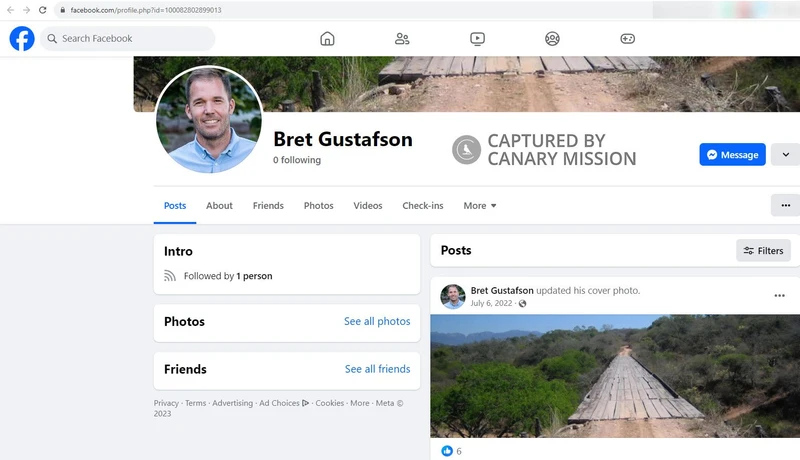Switch to the About tab

(219, 206)
